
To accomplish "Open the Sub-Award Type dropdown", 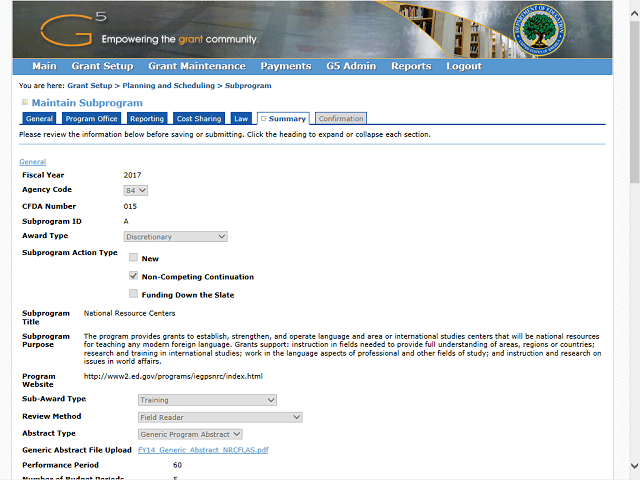I will pyautogui.click(x=207, y=400).
